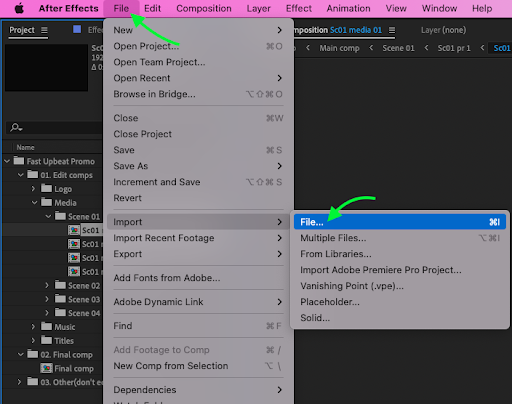Open the Project panel hamburger menu
512x404 pixels.
[x=44, y=30]
